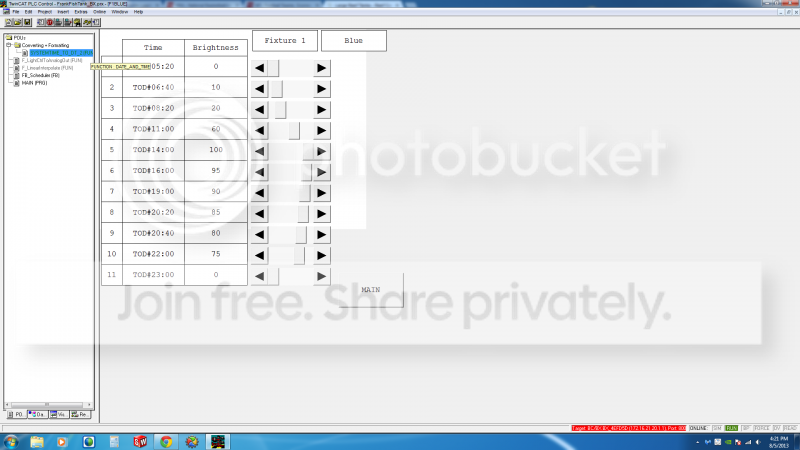Viewport: 800px width, 450px height.
Task: Open the Project menu
Action: [46, 11]
